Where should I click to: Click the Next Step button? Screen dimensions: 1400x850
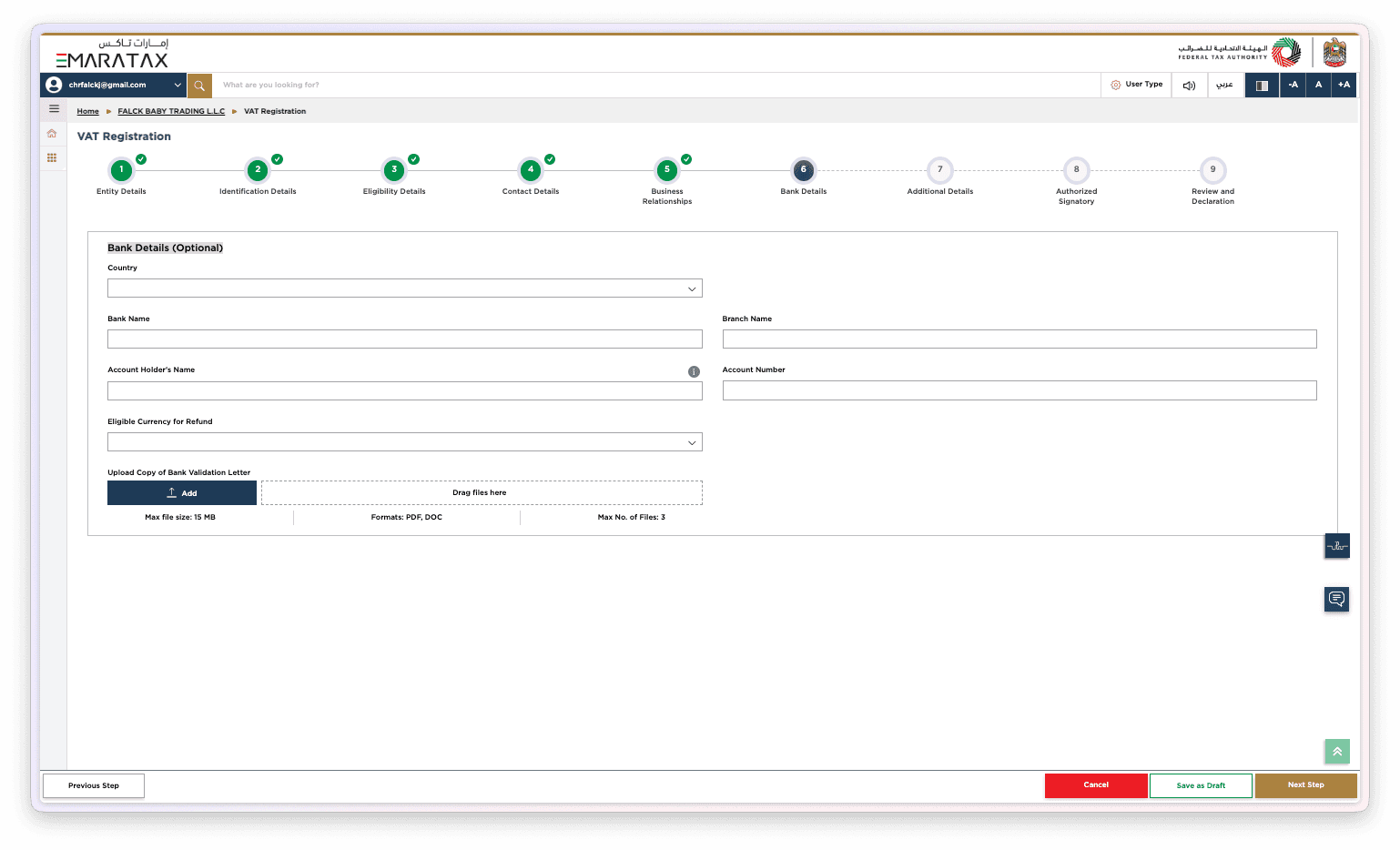tap(1306, 785)
